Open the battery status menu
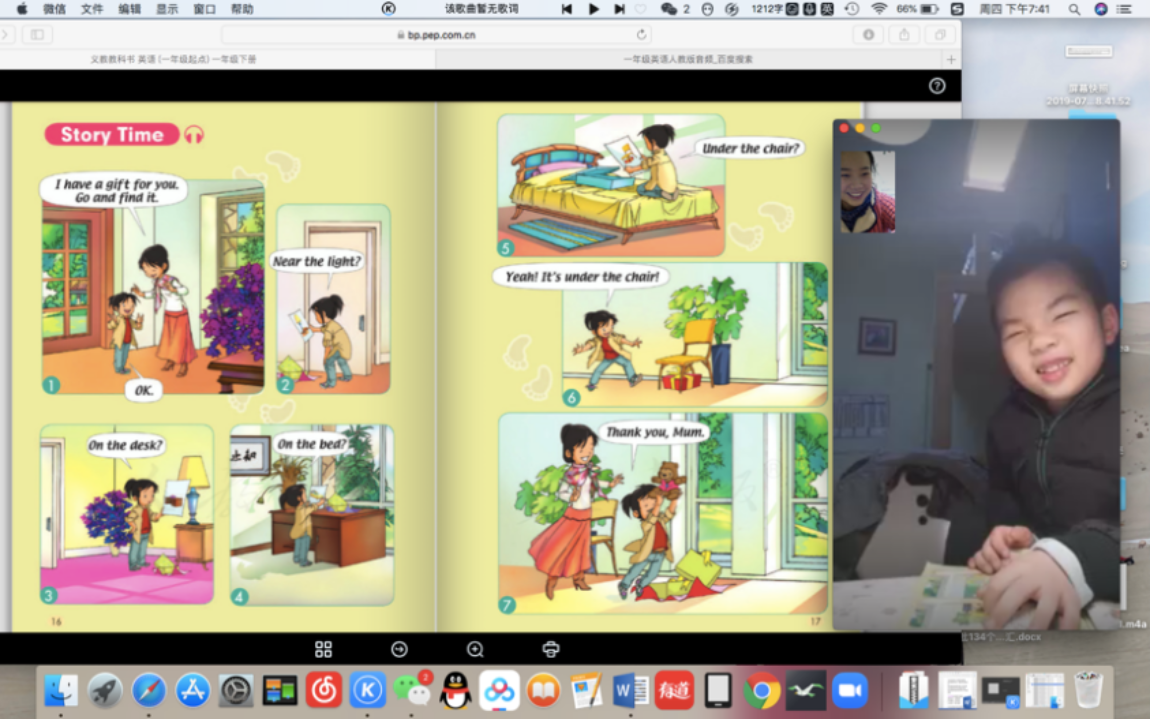Viewport: 1151px width, 719px height. click(x=929, y=9)
